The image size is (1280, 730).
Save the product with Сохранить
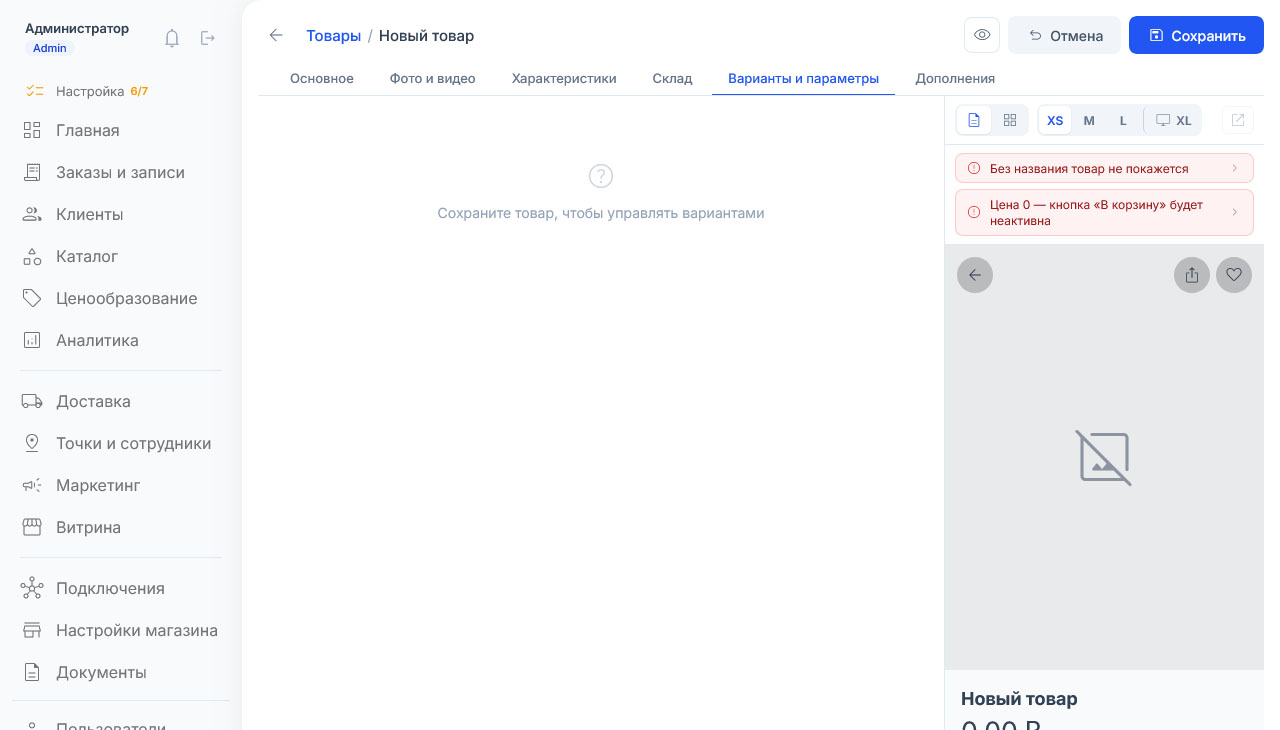(1196, 35)
